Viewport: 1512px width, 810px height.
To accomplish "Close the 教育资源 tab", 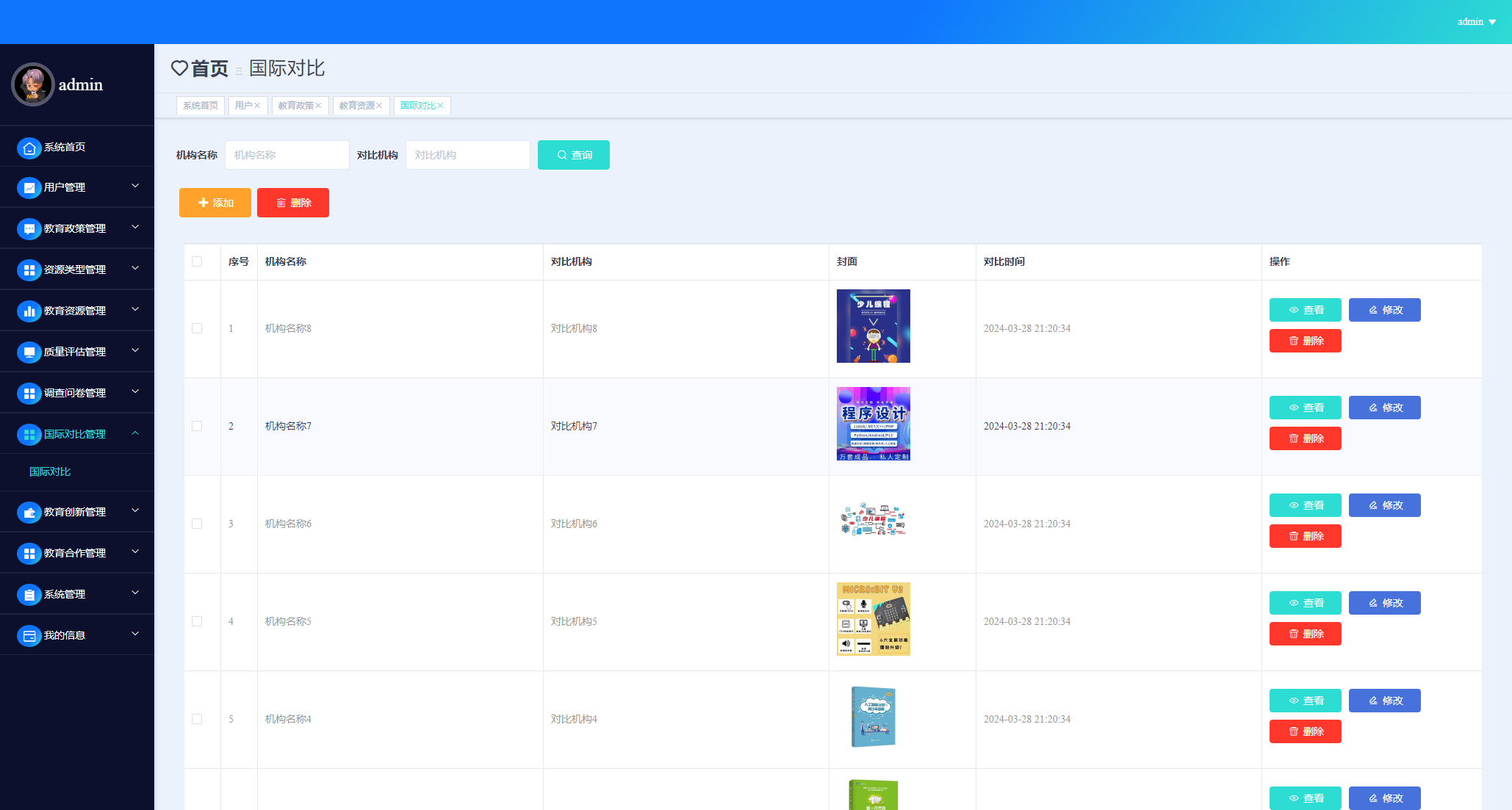I will [x=380, y=106].
